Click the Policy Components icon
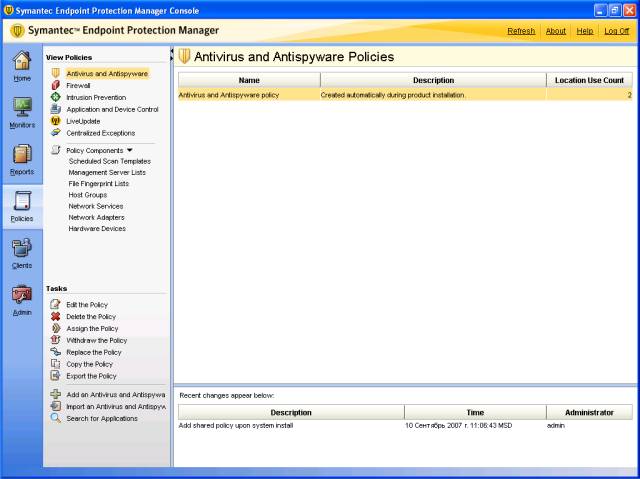This screenshot has height=479, width=640. [56, 150]
